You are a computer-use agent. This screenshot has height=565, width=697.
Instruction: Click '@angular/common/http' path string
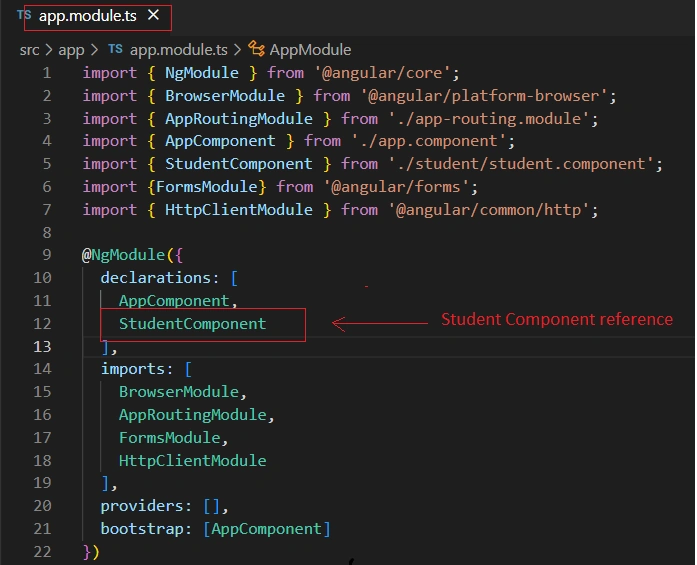pos(489,210)
